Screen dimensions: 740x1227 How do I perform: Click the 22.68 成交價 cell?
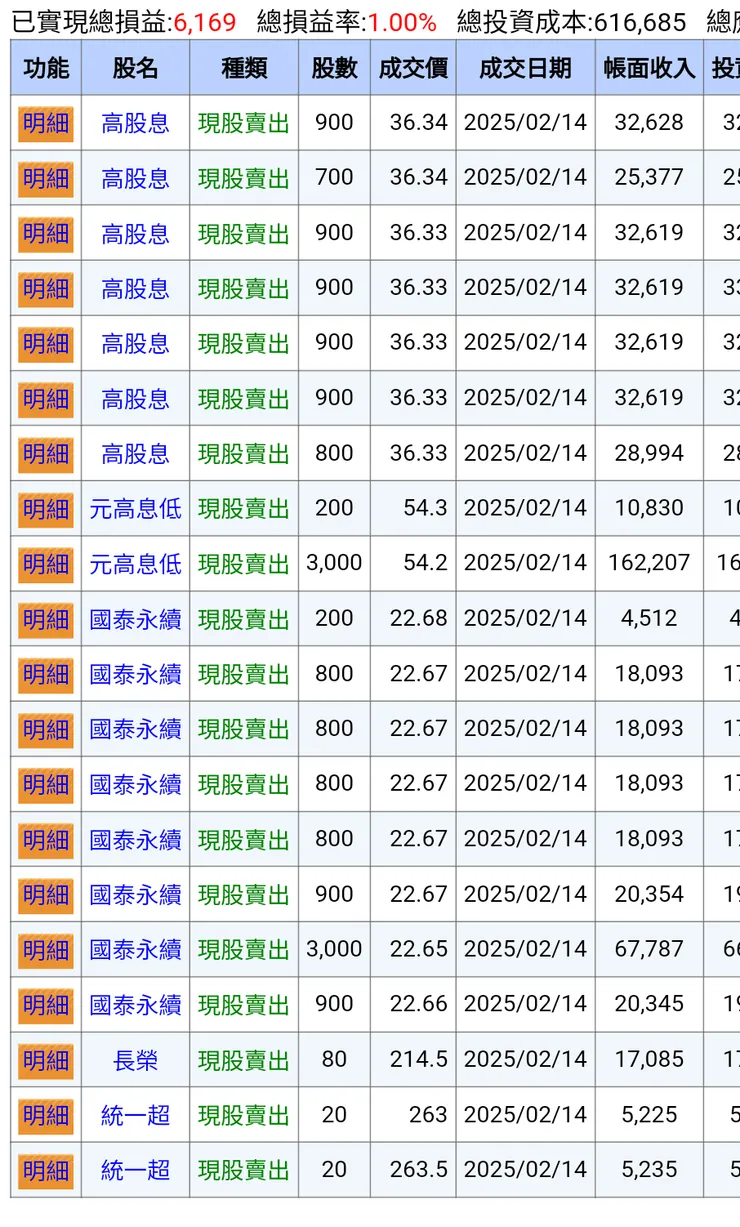[x=413, y=618]
